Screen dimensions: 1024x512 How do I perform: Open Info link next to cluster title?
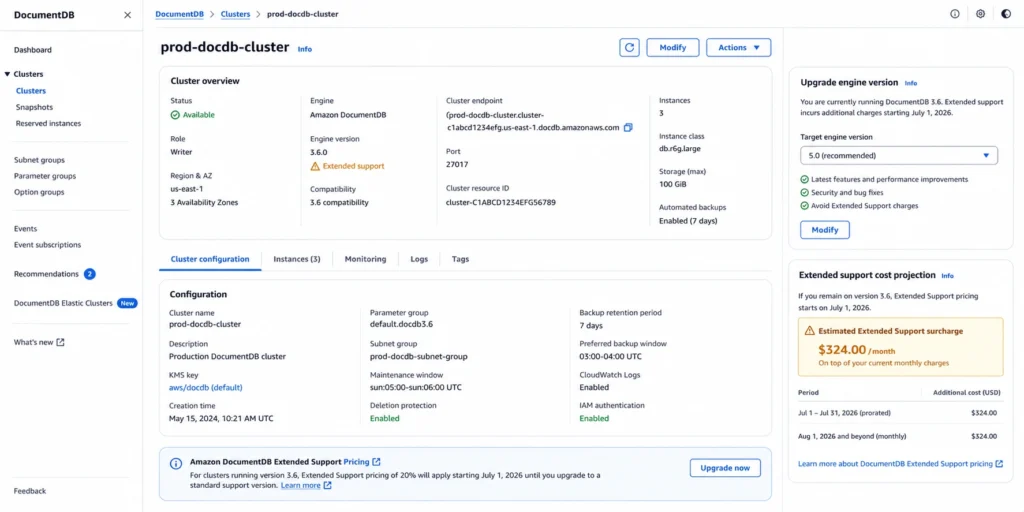coord(305,49)
